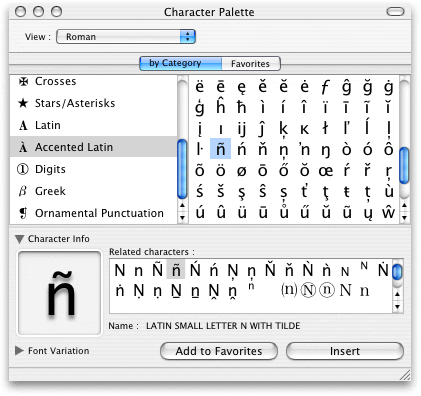Select the ŵ character in bottom row
The height and width of the screenshot is (396, 421).
388,212
